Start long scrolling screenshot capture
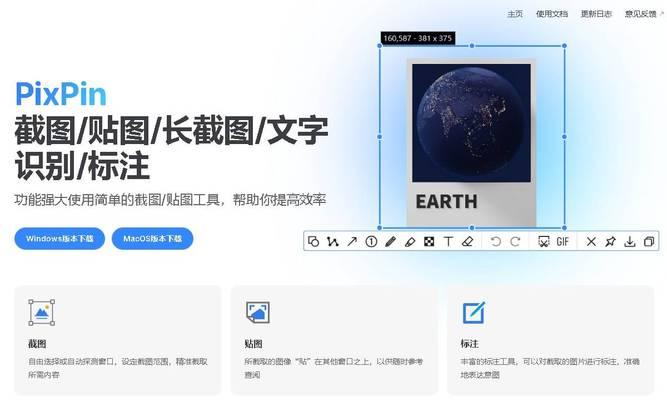The image size is (667, 400). (x=544, y=242)
